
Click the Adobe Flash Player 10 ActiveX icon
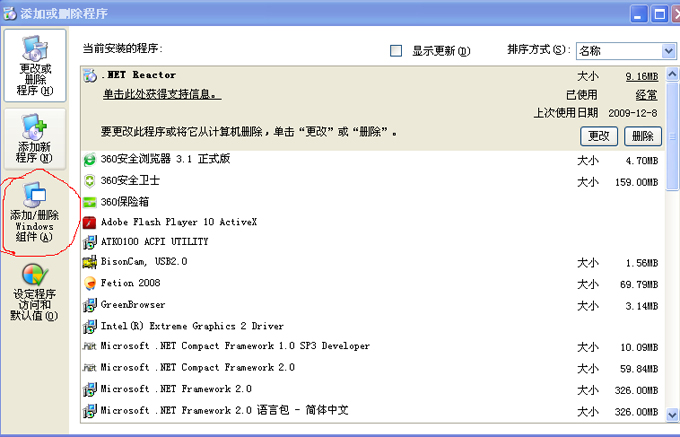[x=89, y=222]
